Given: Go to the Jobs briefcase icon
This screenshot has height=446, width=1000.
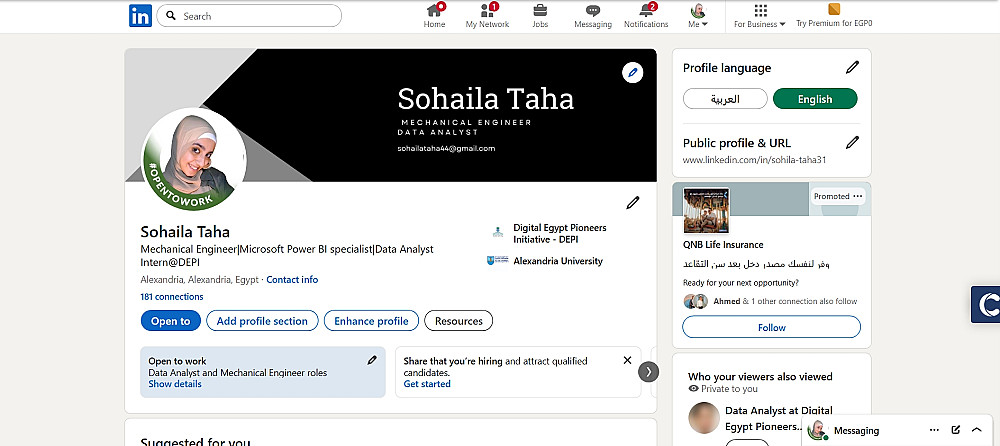Looking at the screenshot, I should (x=540, y=16).
